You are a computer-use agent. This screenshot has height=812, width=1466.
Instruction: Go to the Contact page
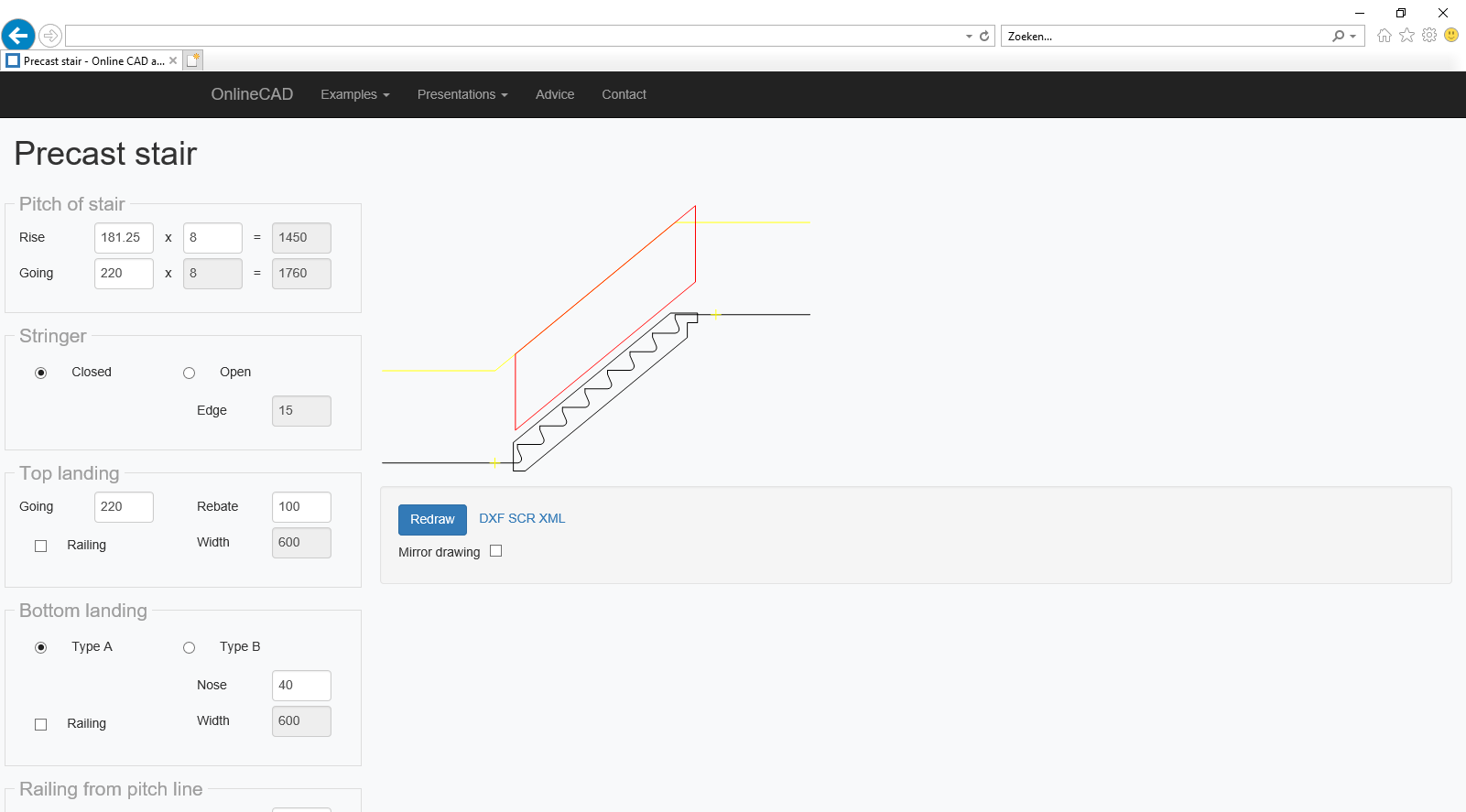(624, 94)
